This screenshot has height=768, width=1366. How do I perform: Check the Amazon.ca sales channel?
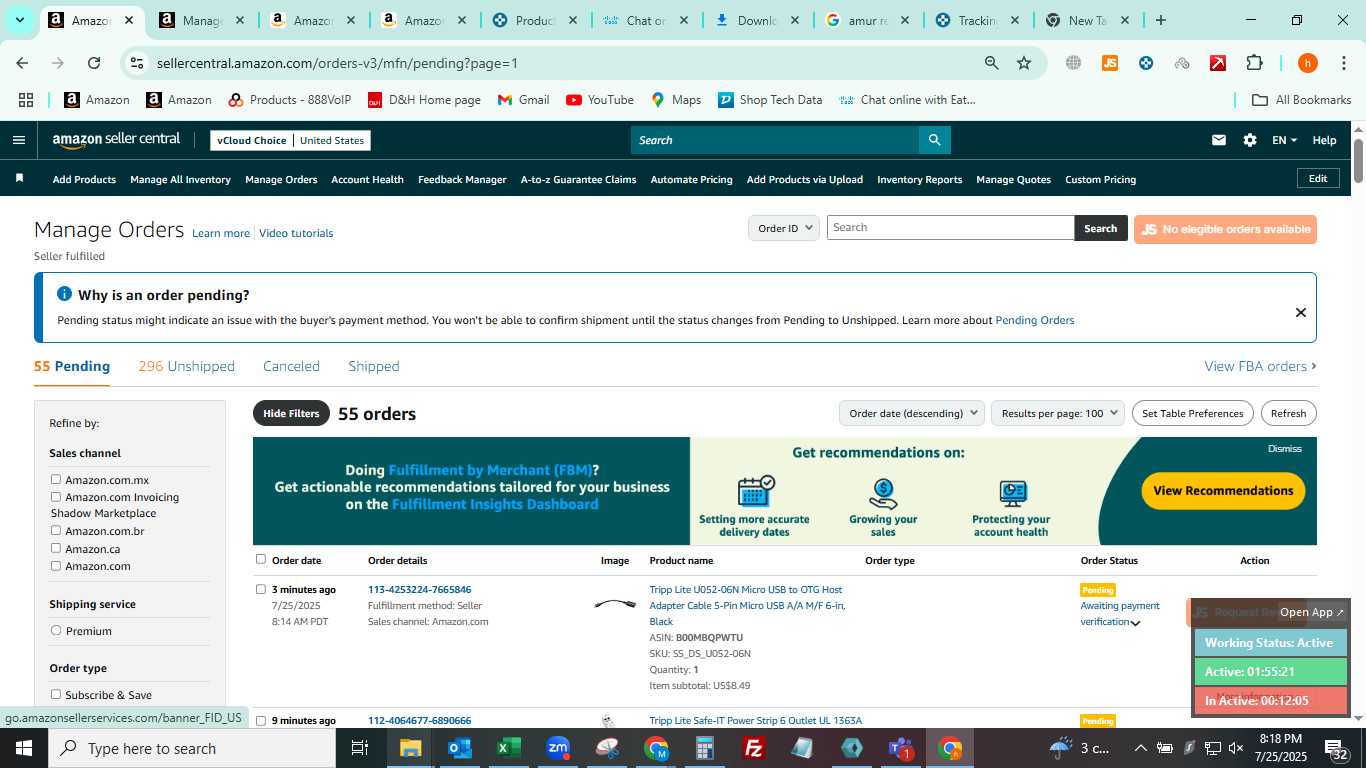point(56,548)
